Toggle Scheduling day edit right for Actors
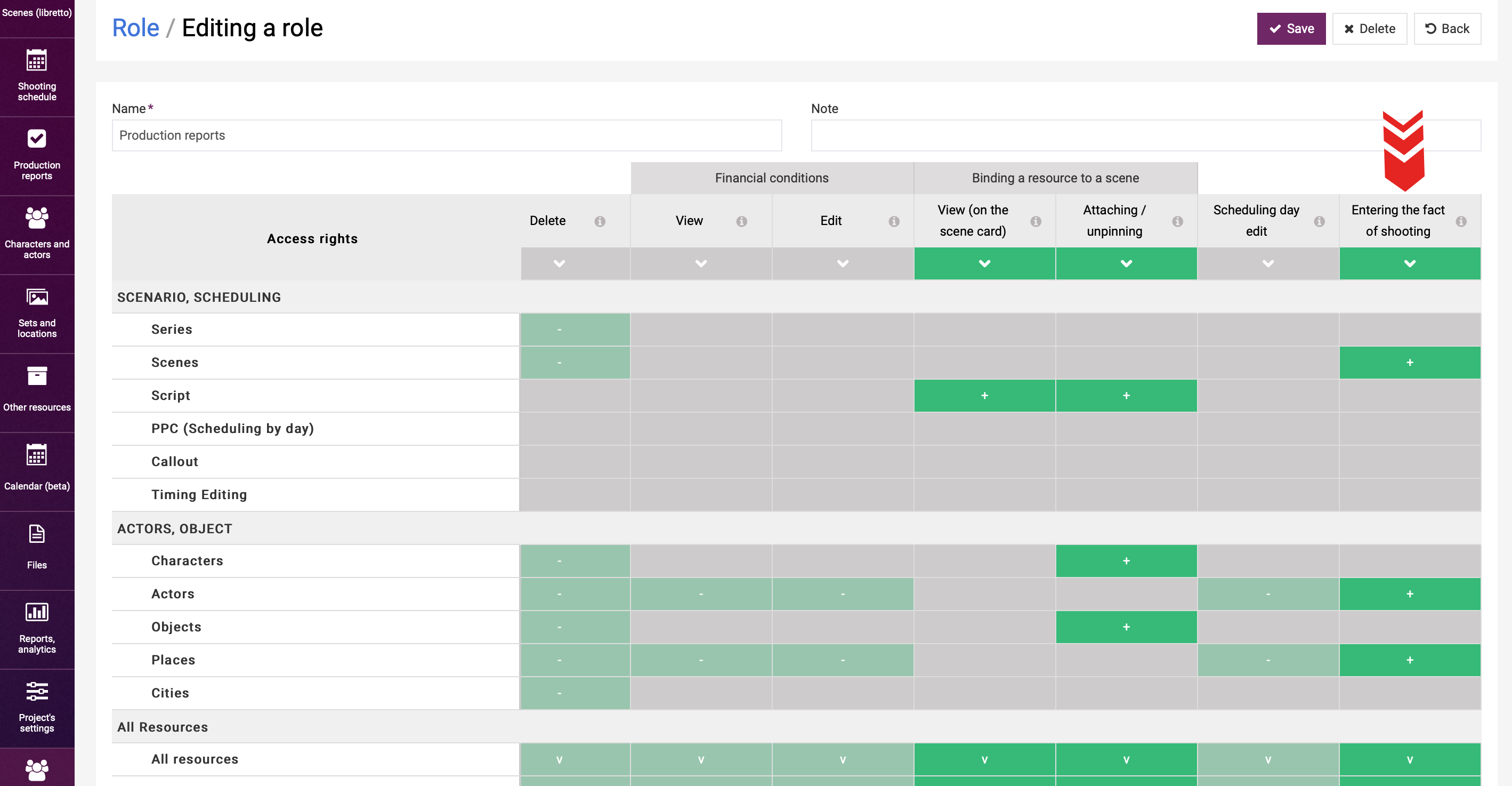The width and height of the screenshot is (1512, 786). click(x=1268, y=594)
